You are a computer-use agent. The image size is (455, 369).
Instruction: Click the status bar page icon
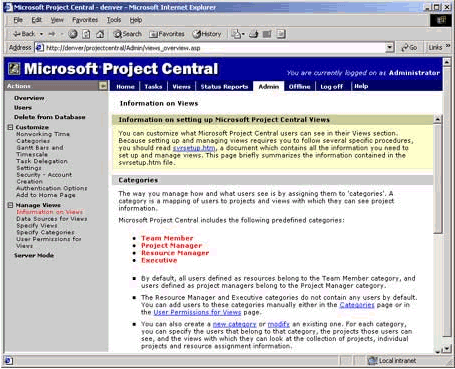coord(8,361)
